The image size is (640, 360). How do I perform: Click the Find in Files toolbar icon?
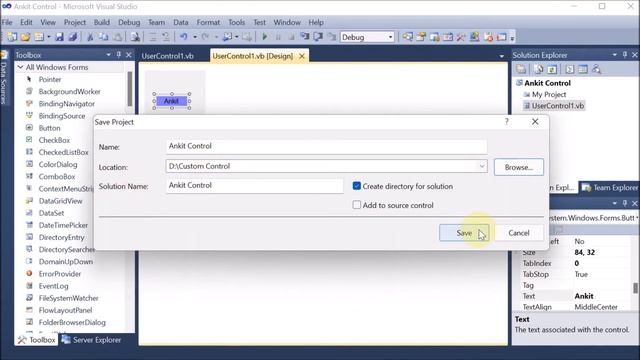135,37
